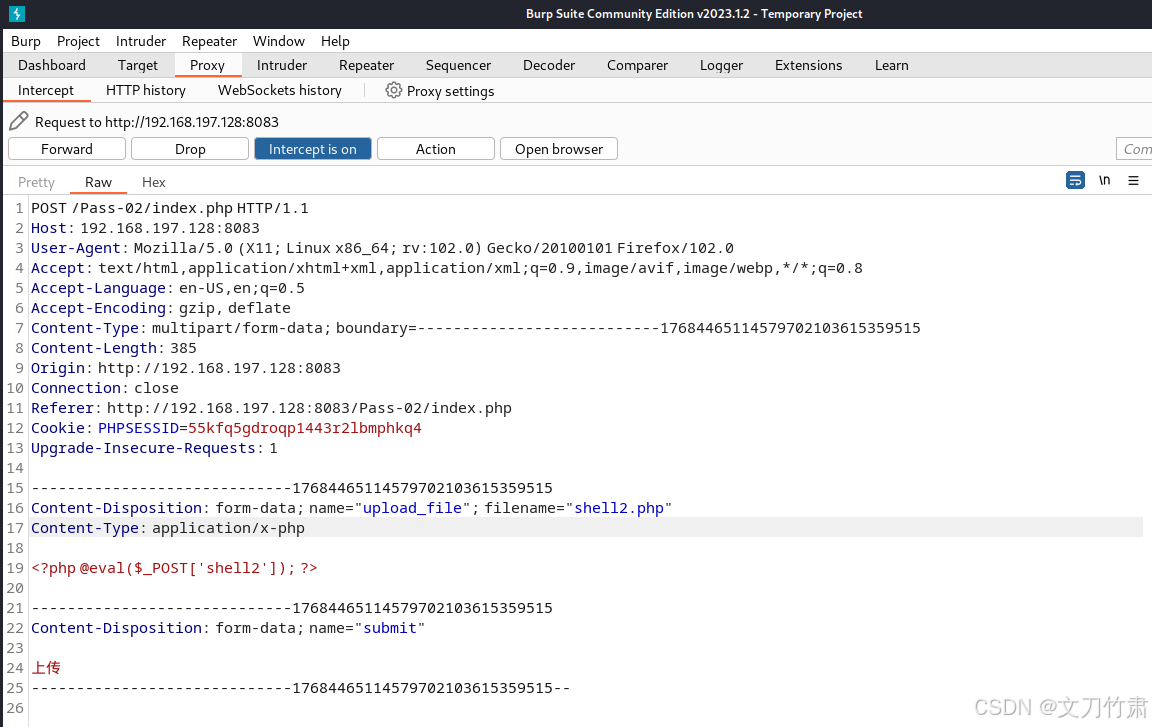Click the Upgrade-Insecure-Requests line

coord(154,448)
